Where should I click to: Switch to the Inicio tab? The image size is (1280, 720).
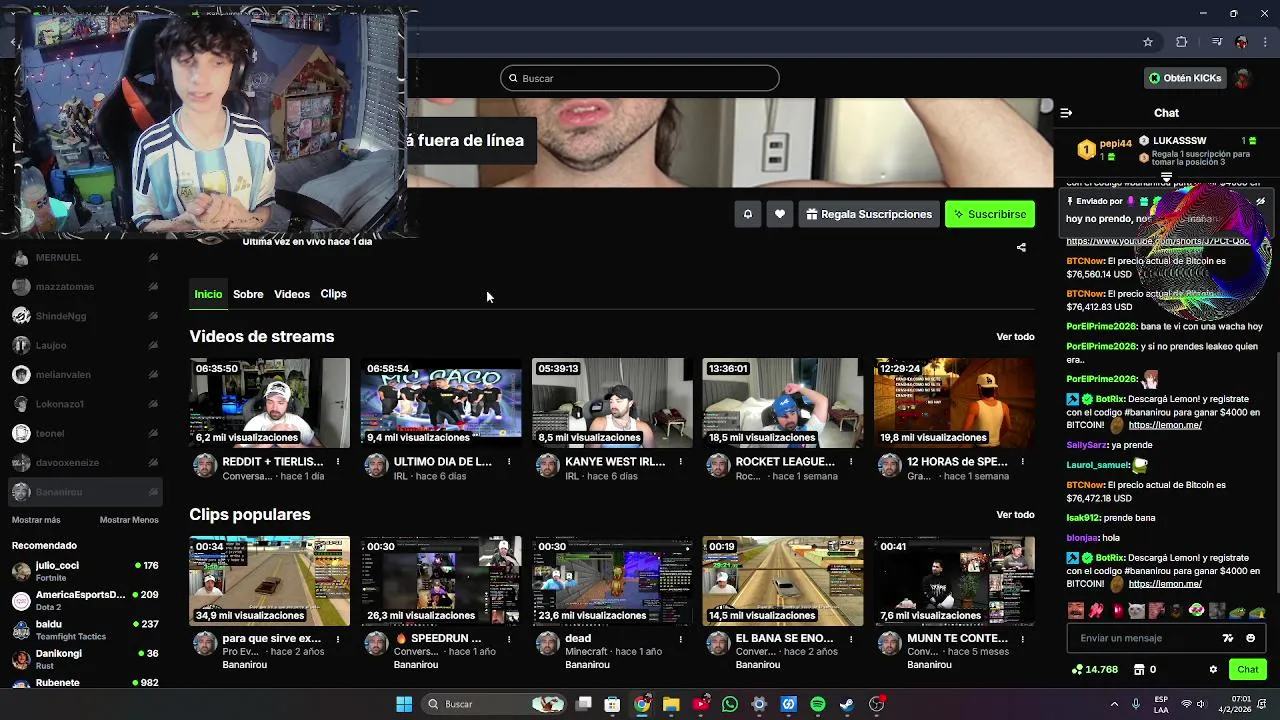208,294
